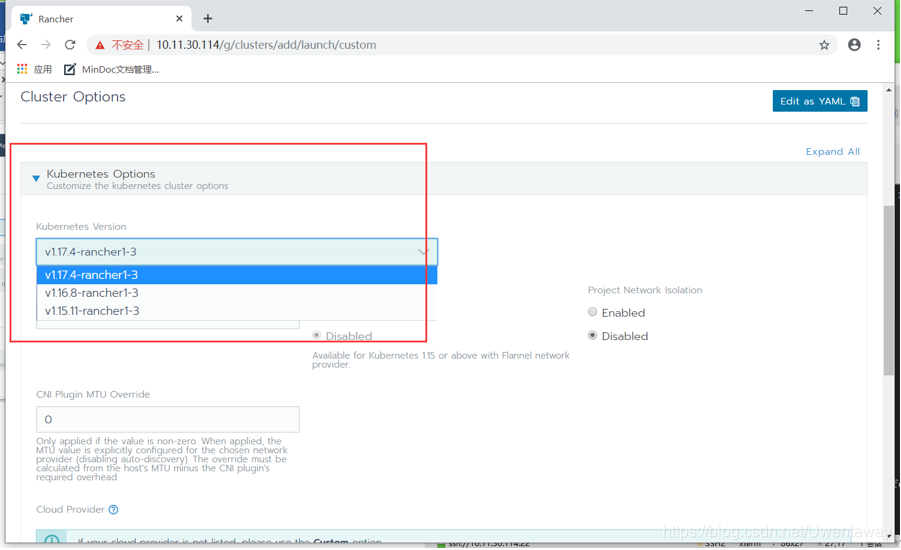
Task: Maximize the Chrome window
Action: [843, 11]
